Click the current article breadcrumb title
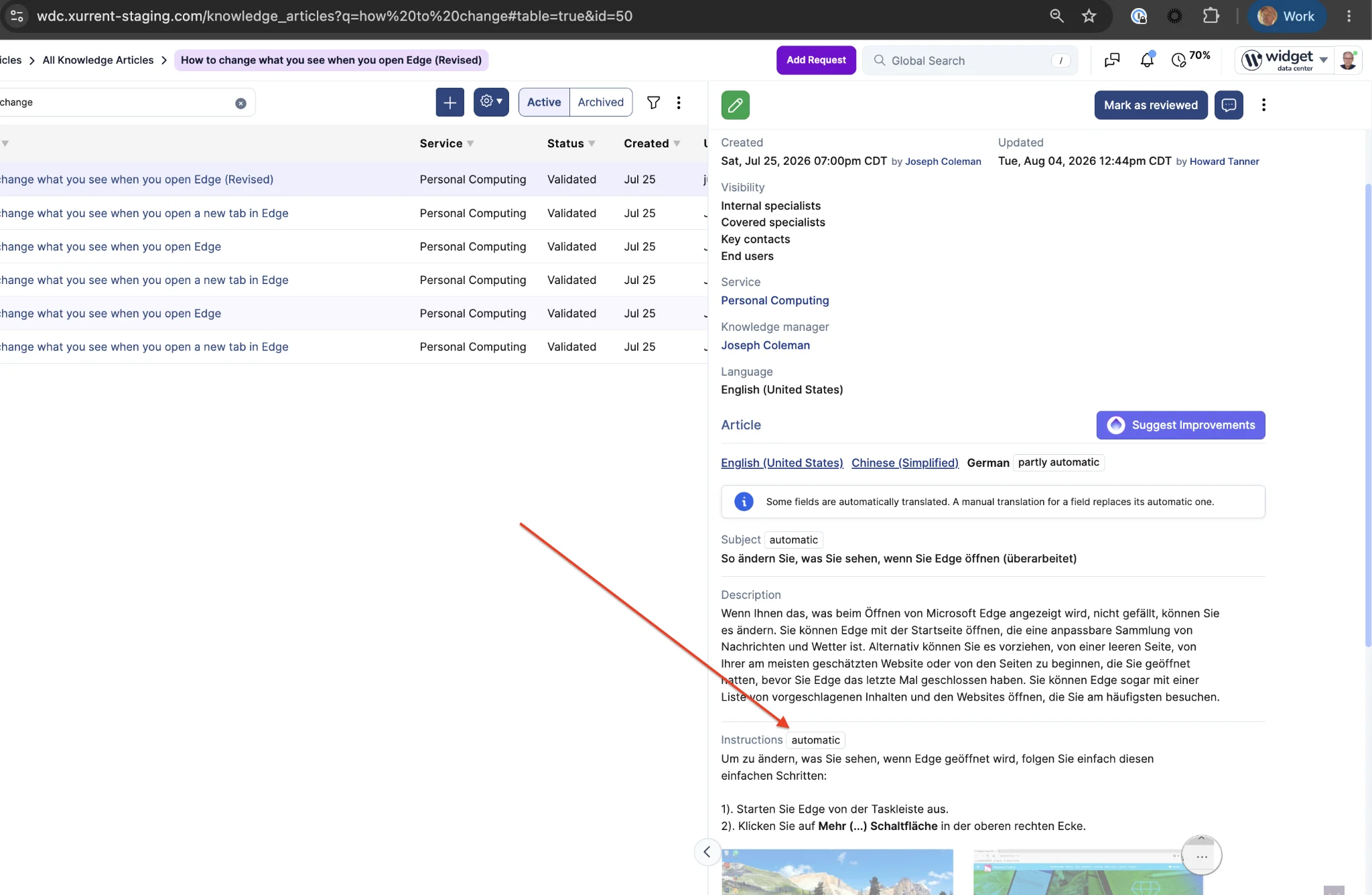 (331, 60)
